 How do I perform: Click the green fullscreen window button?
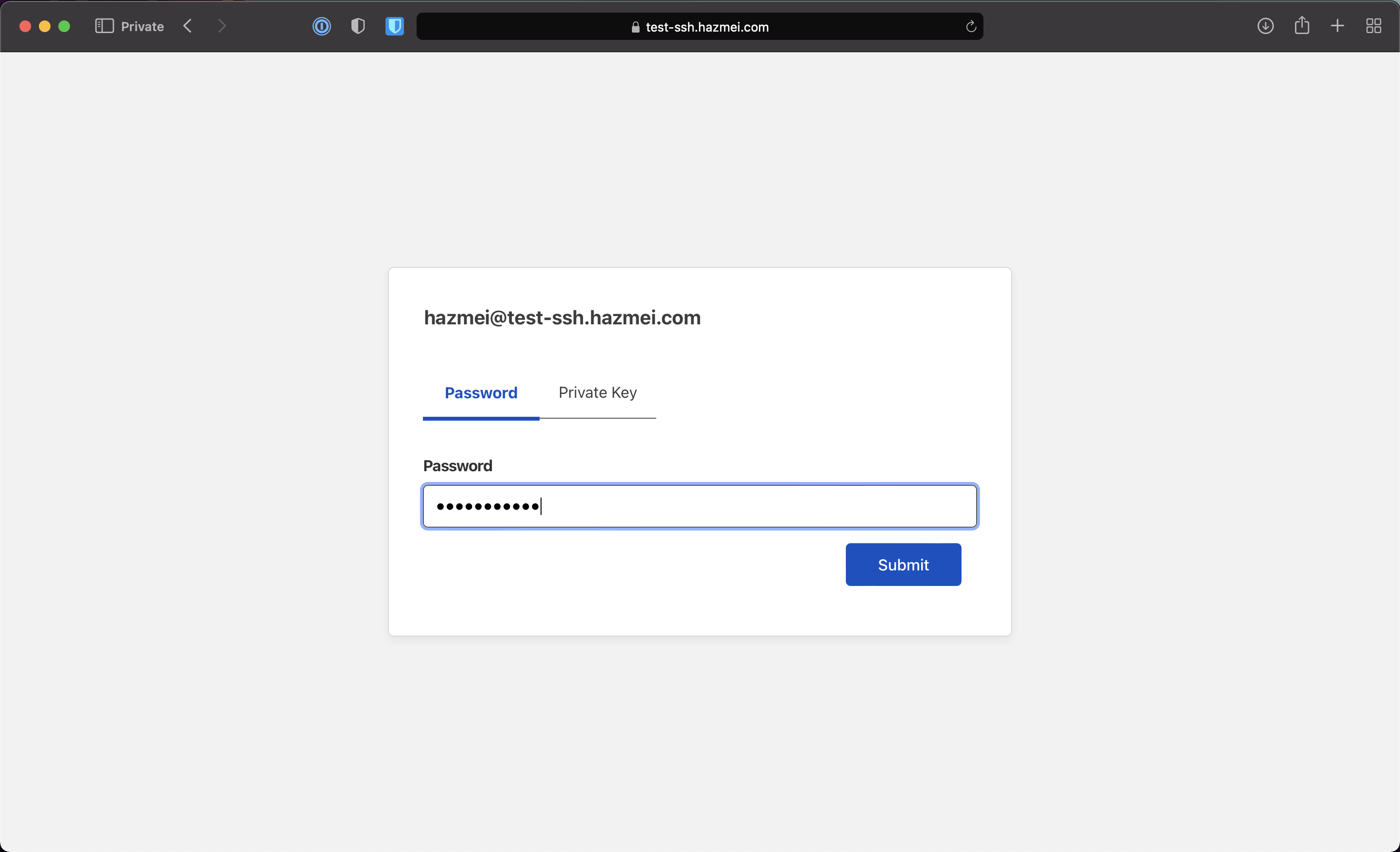(64, 26)
